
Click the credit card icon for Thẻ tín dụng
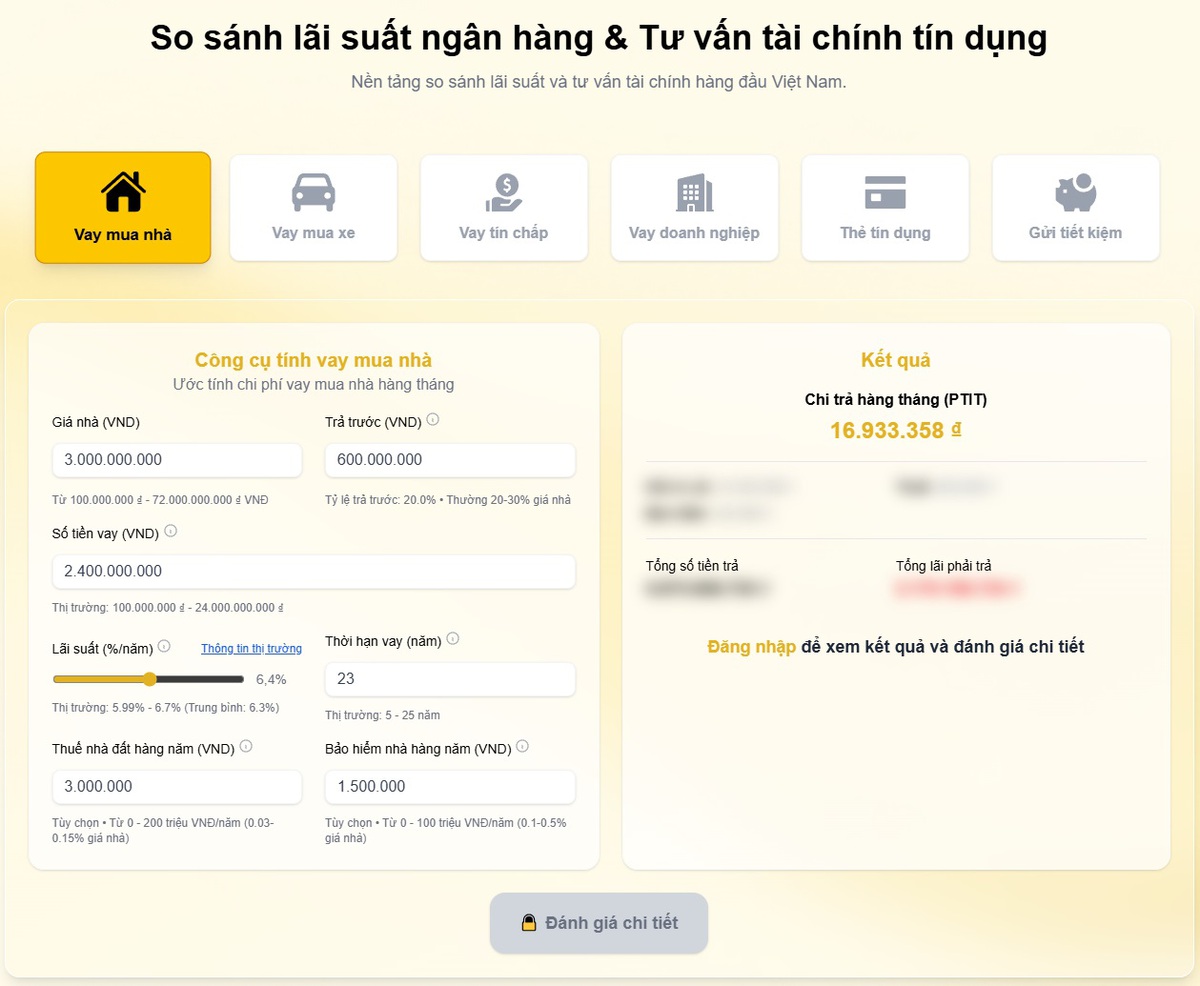(885, 192)
